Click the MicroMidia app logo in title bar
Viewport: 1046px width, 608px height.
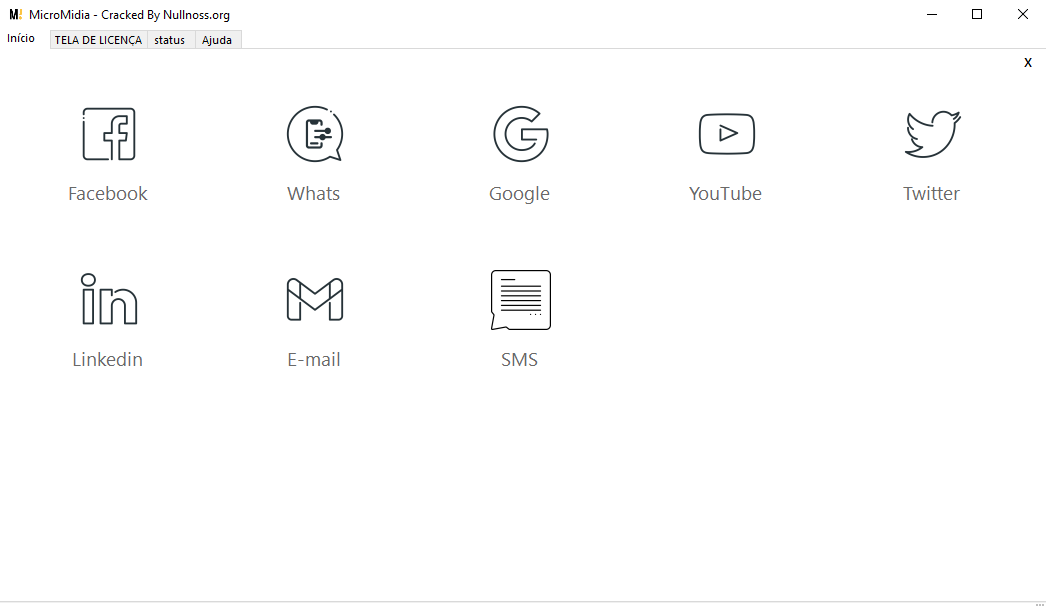[x=15, y=14]
